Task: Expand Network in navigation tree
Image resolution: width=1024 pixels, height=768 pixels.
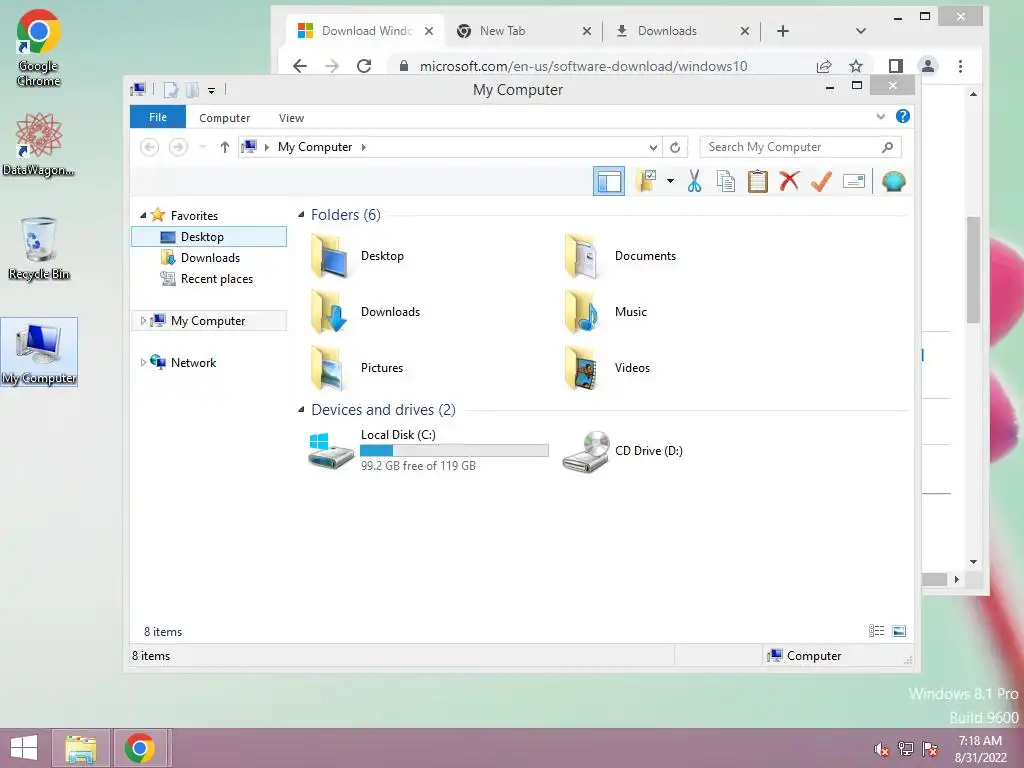Action: (143, 362)
